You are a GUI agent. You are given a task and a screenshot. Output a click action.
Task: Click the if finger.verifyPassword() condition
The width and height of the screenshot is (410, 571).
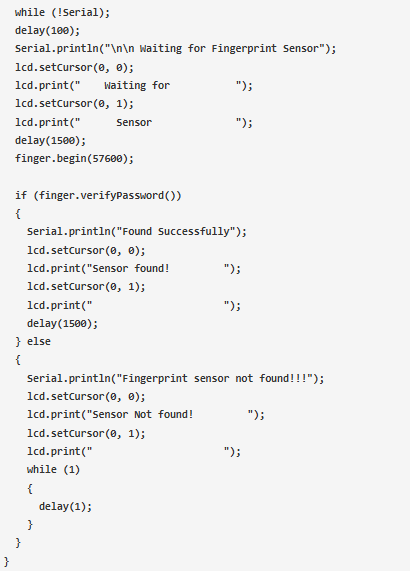point(98,196)
